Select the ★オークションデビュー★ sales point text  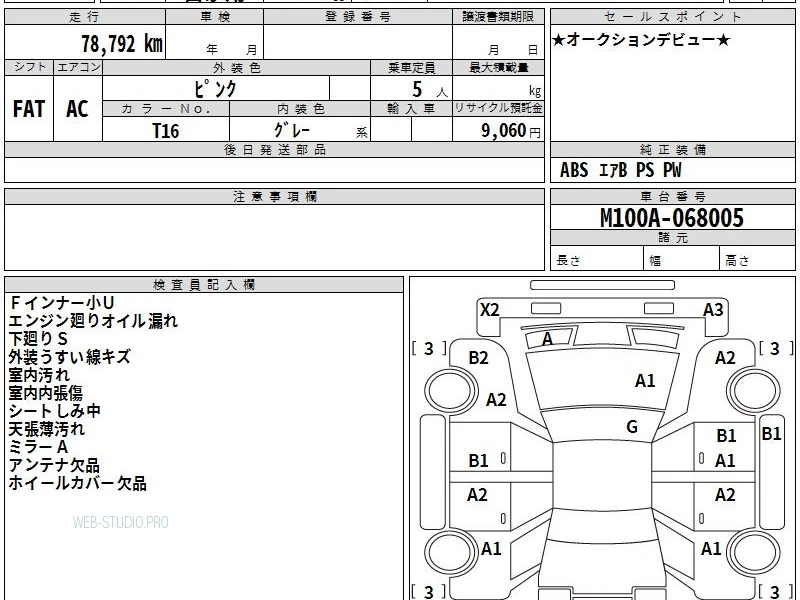coord(641,40)
